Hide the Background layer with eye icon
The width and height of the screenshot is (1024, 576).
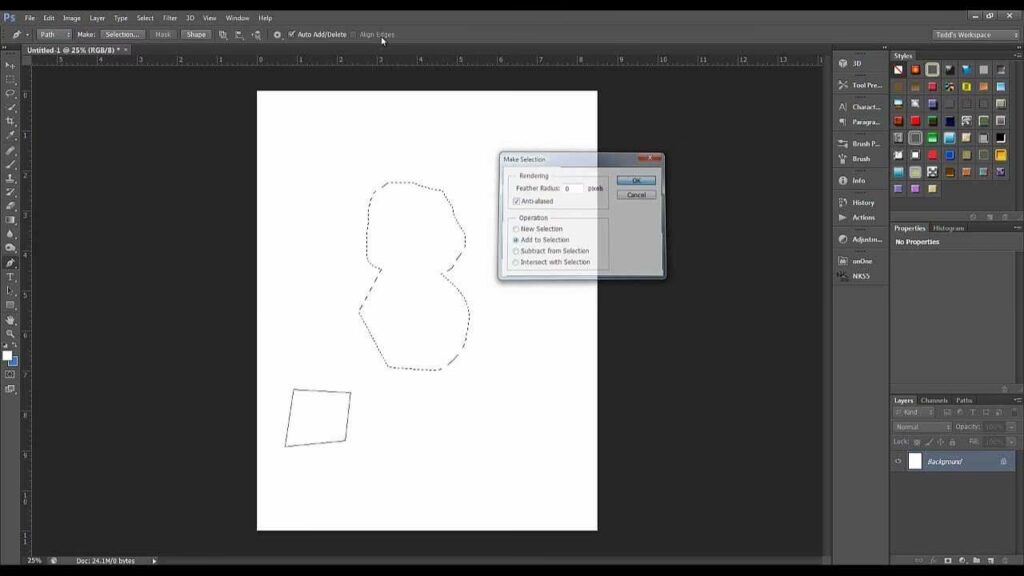898,462
